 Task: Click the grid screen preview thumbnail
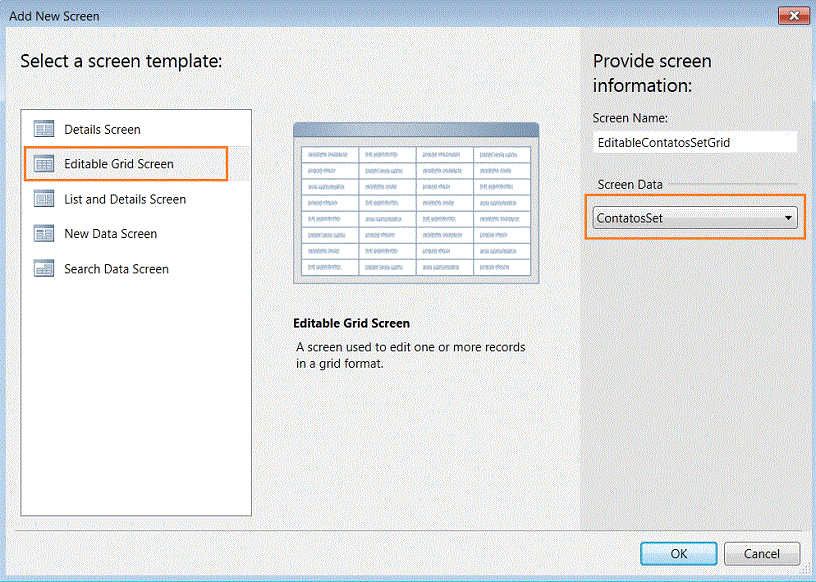[x=416, y=203]
